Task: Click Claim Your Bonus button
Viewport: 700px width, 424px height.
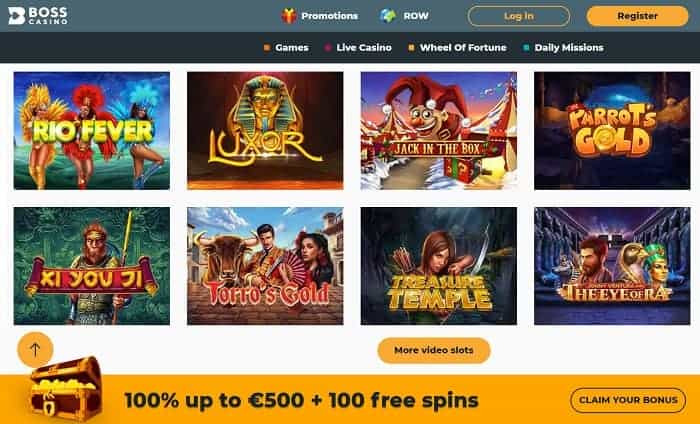Action: pyautogui.click(x=628, y=400)
